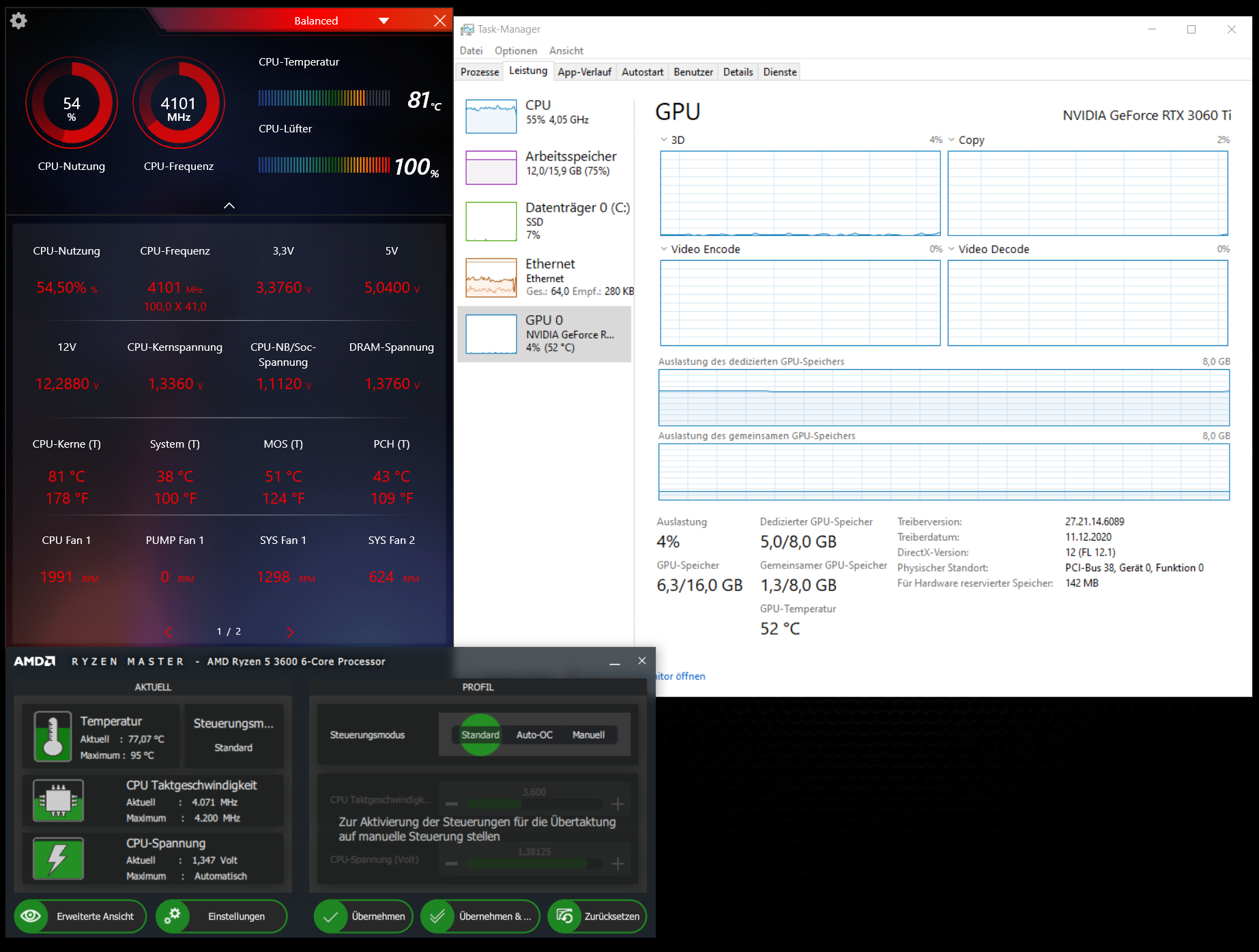Switch to the App-Verlauf tab
This screenshot has height=952, width=1259.
584,72
